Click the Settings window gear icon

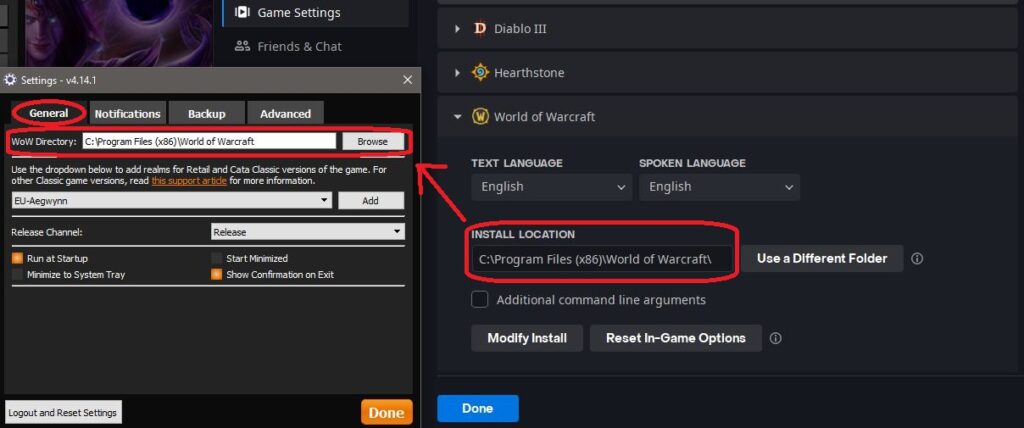[10, 80]
